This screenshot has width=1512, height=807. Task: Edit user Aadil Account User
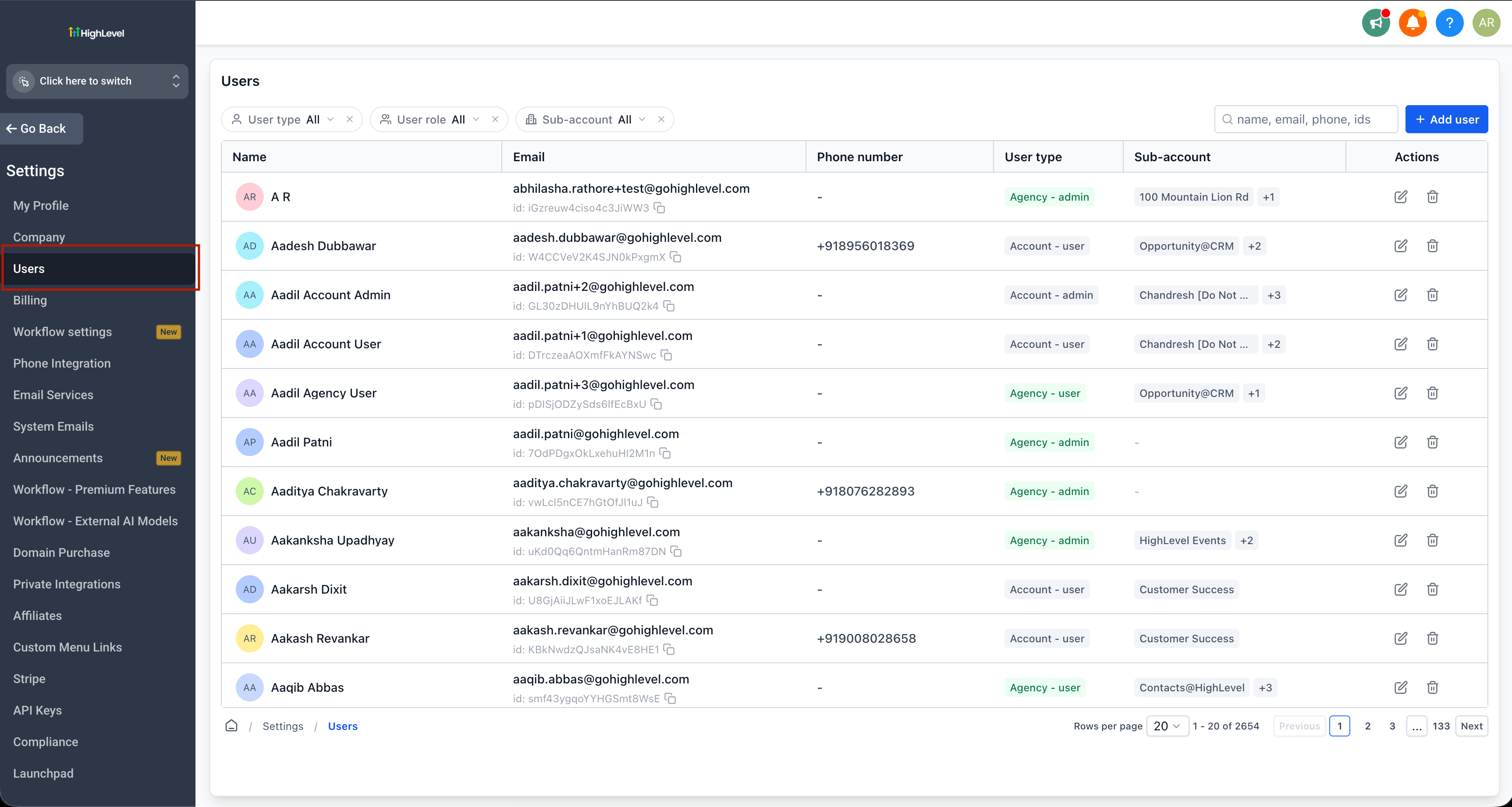(x=1401, y=344)
